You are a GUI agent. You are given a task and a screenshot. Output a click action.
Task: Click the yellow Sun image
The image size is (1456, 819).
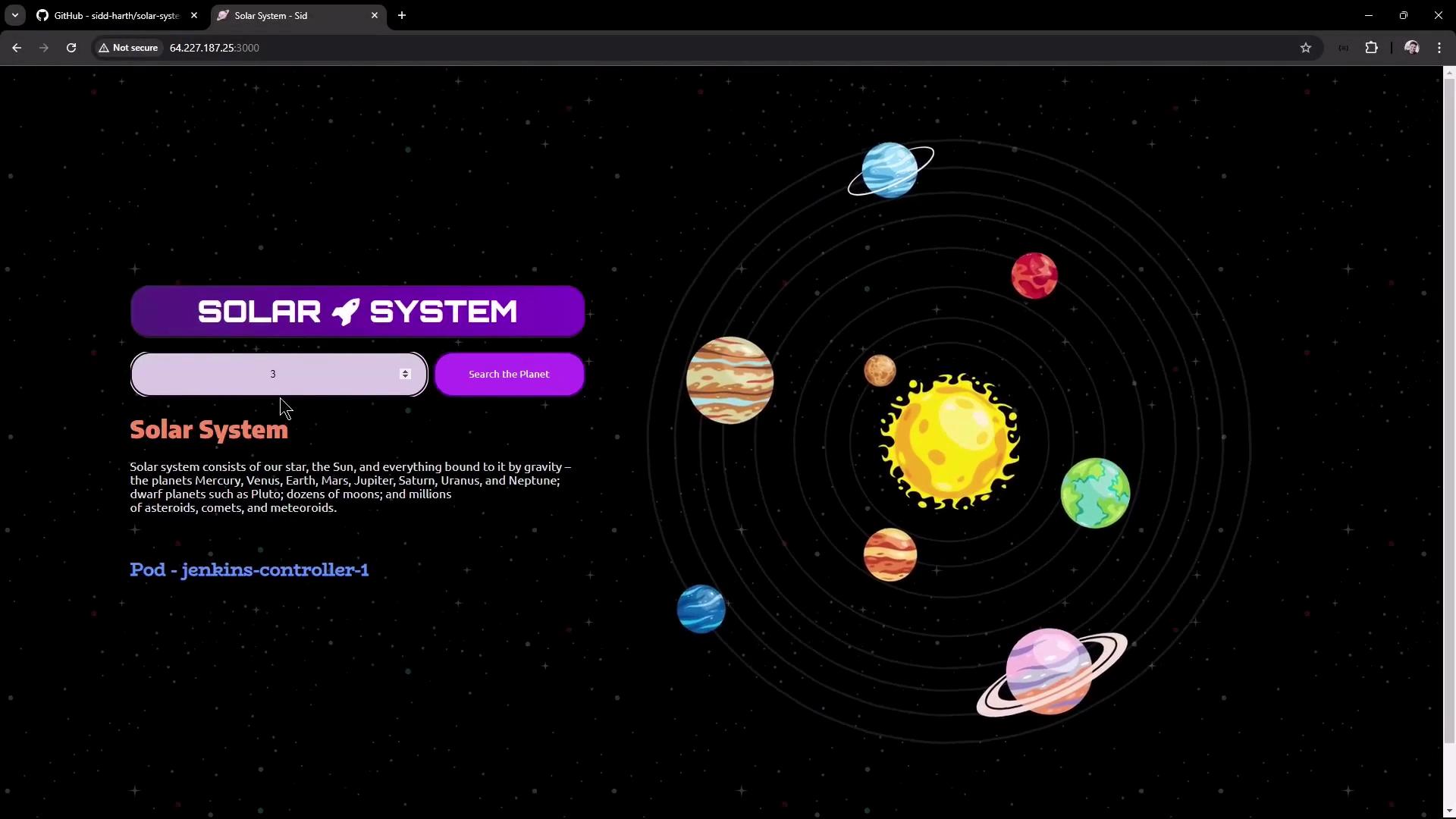949,441
